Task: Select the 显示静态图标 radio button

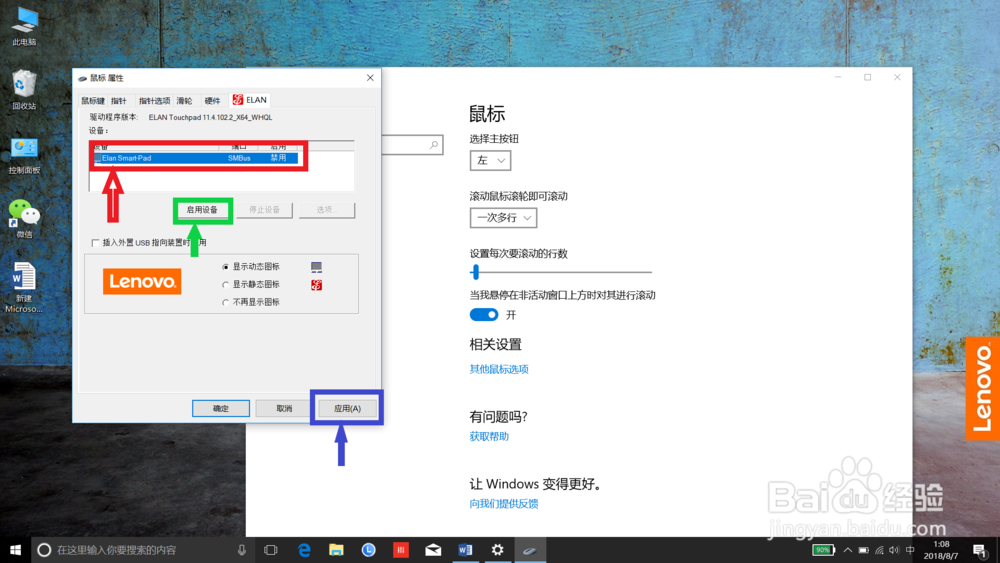Action: click(225, 285)
